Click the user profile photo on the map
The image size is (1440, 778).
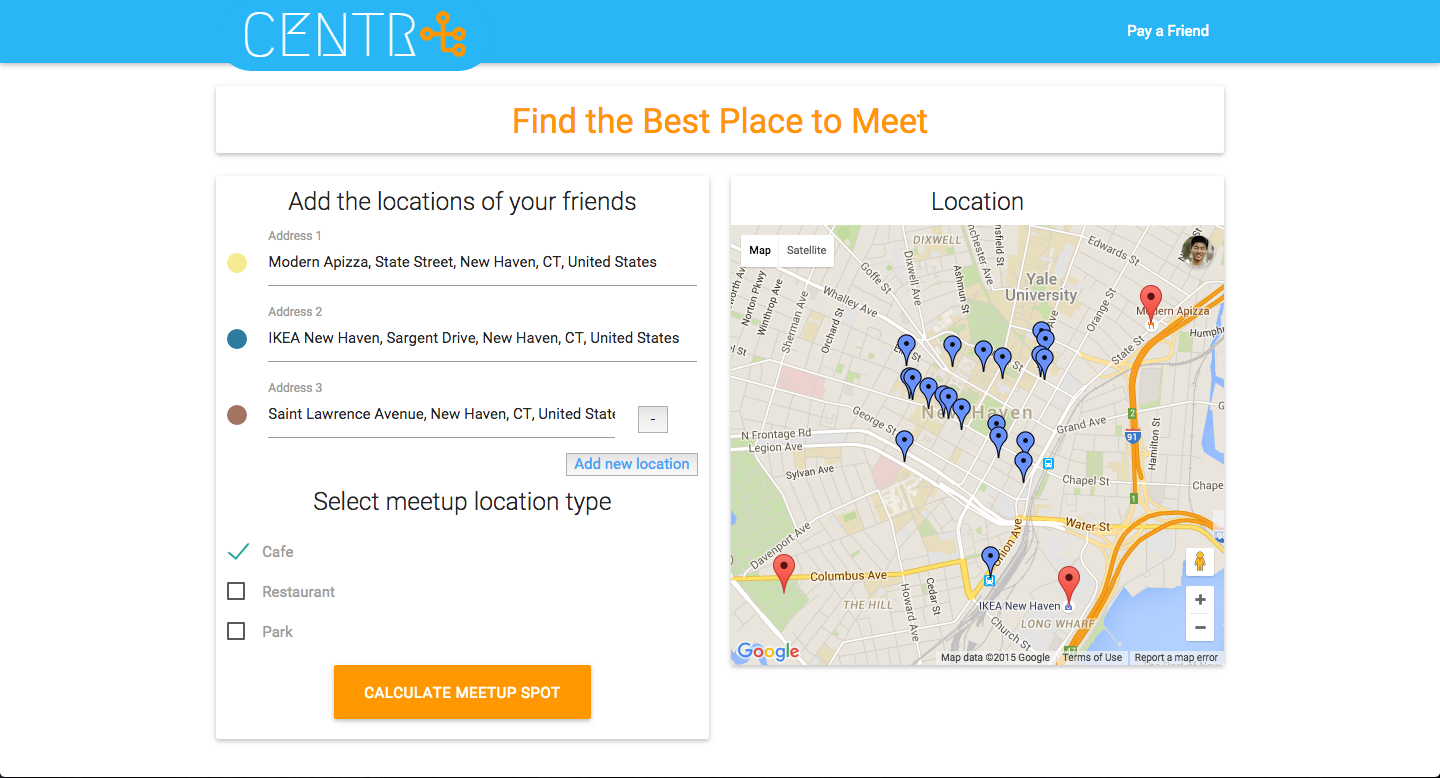(x=1197, y=250)
